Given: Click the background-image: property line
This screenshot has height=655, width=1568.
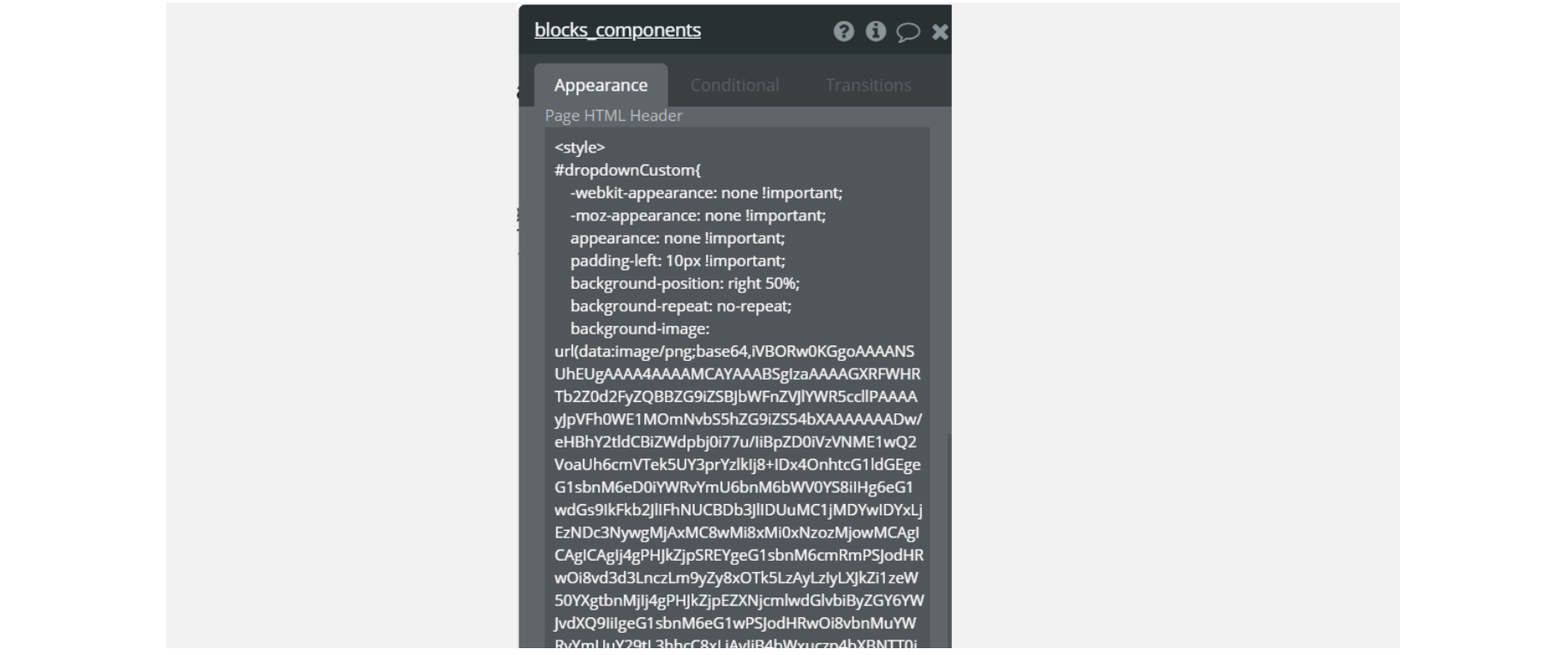Looking at the screenshot, I should [639, 328].
